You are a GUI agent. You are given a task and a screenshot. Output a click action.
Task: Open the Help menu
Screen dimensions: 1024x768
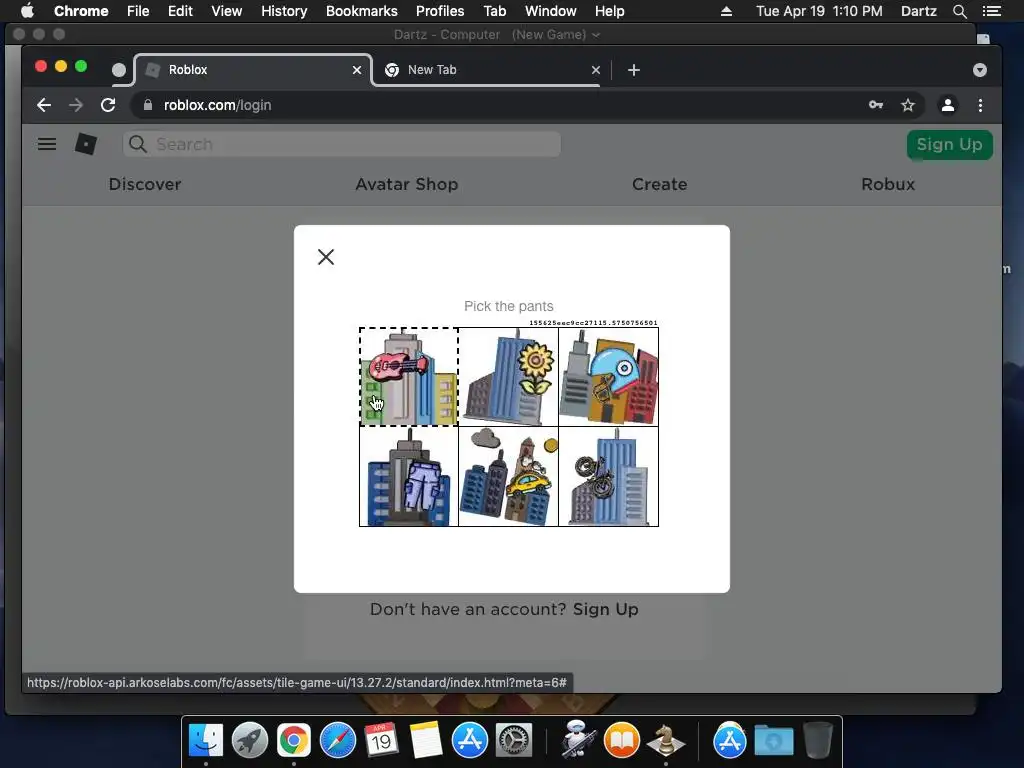[609, 11]
